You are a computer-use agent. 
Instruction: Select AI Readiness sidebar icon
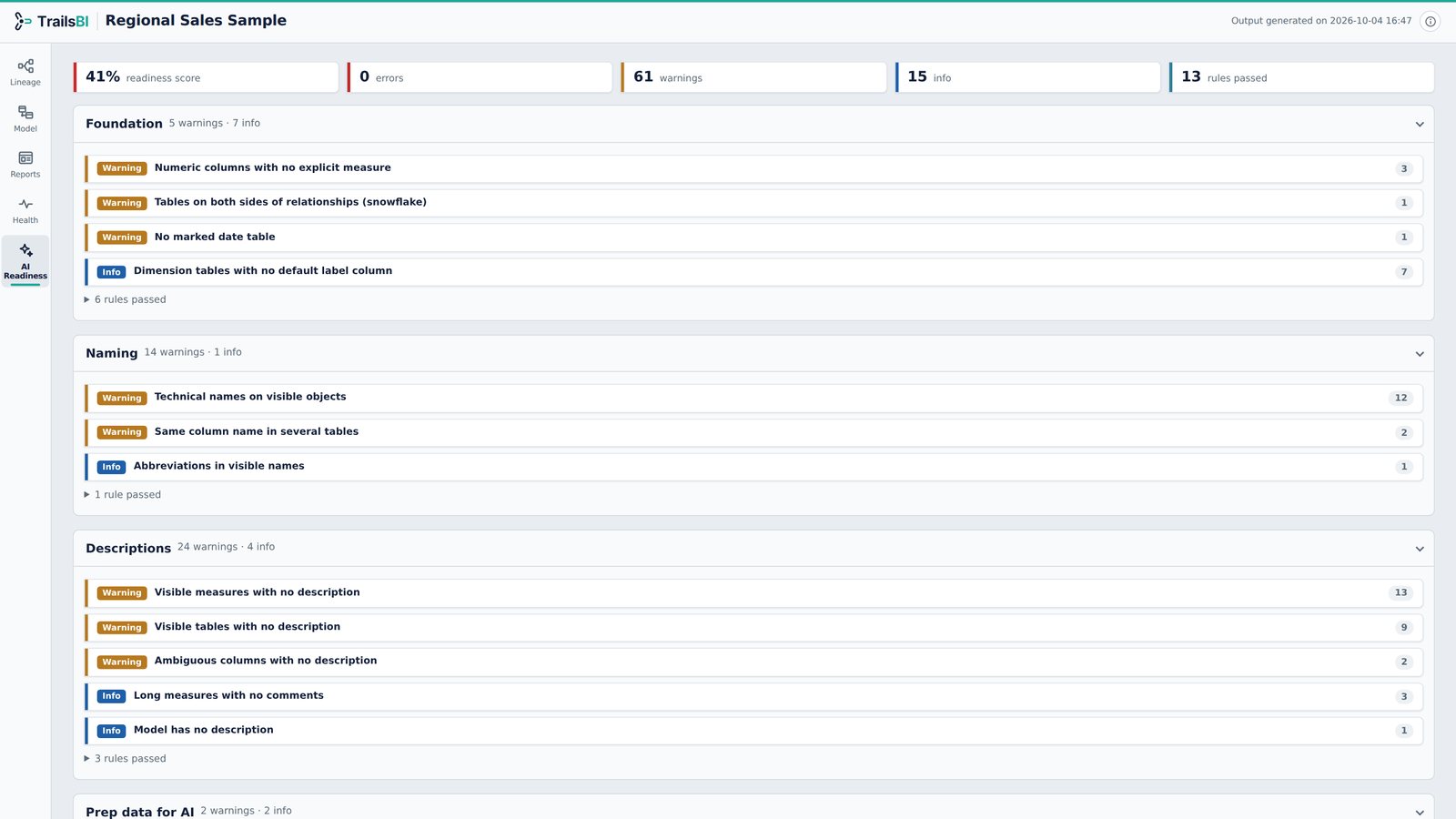pyautogui.click(x=25, y=261)
